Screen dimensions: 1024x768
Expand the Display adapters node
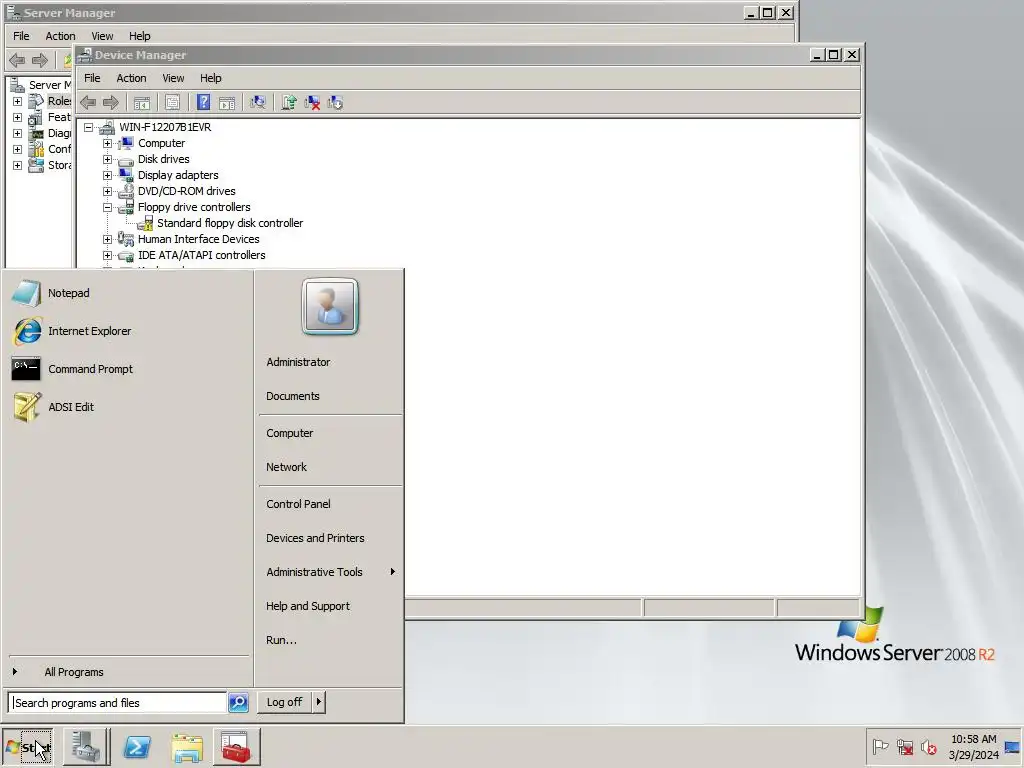[107, 175]
